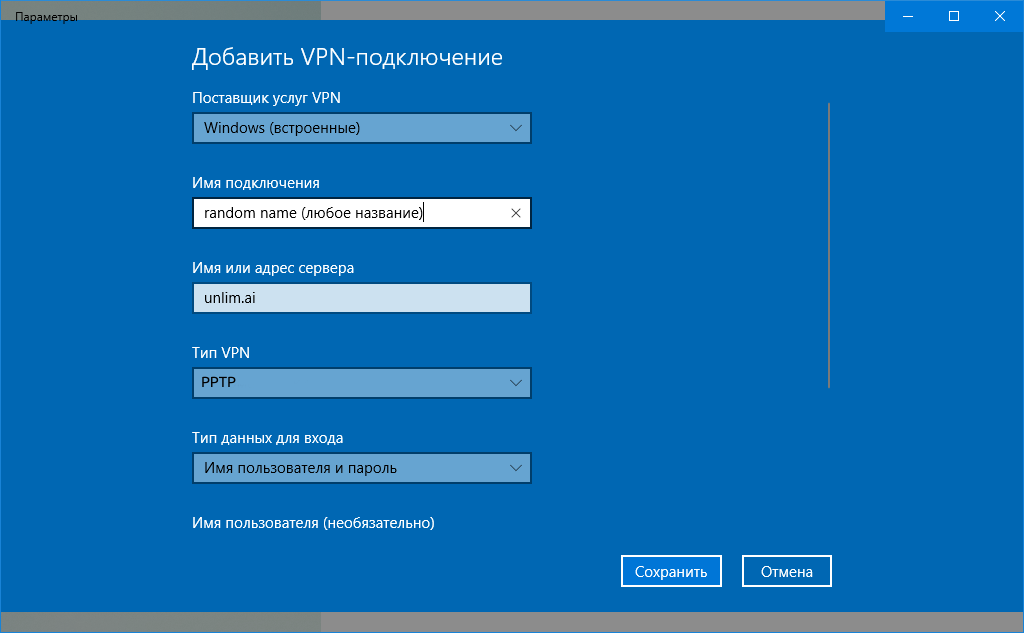The width and height of the screenshot is (1024, 633).
Task: Click the 'Тип данных для входа' label
Action: click(x=267, y=438)
